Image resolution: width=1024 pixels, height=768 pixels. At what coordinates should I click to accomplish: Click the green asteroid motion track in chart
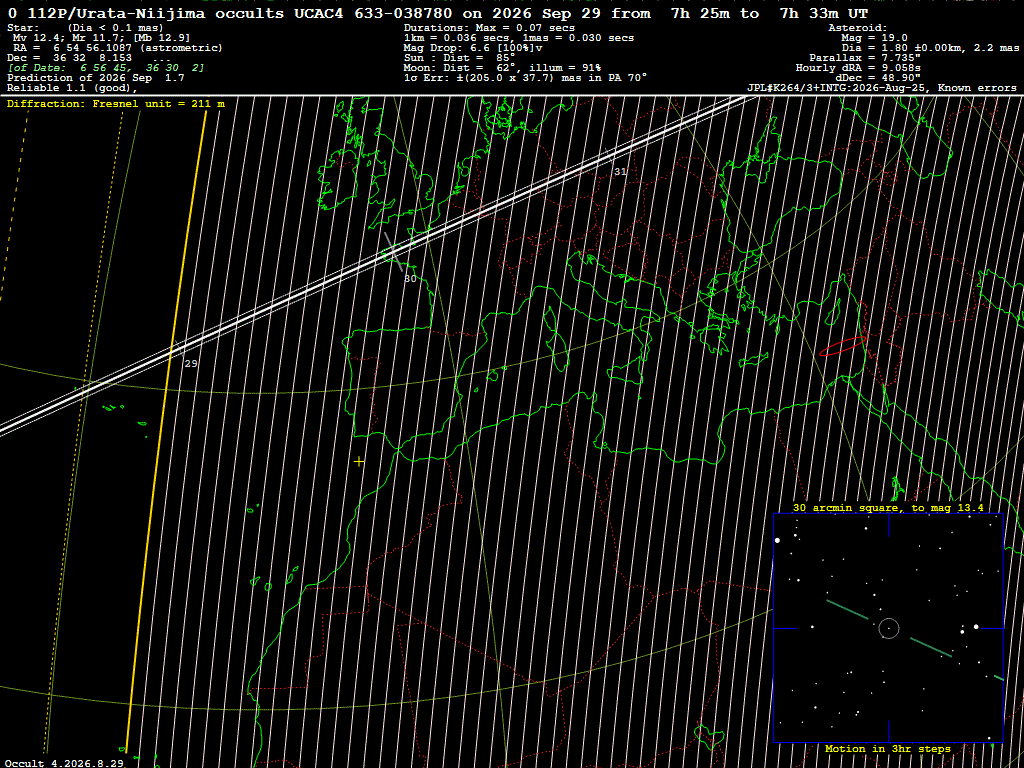tap(847, 610)
